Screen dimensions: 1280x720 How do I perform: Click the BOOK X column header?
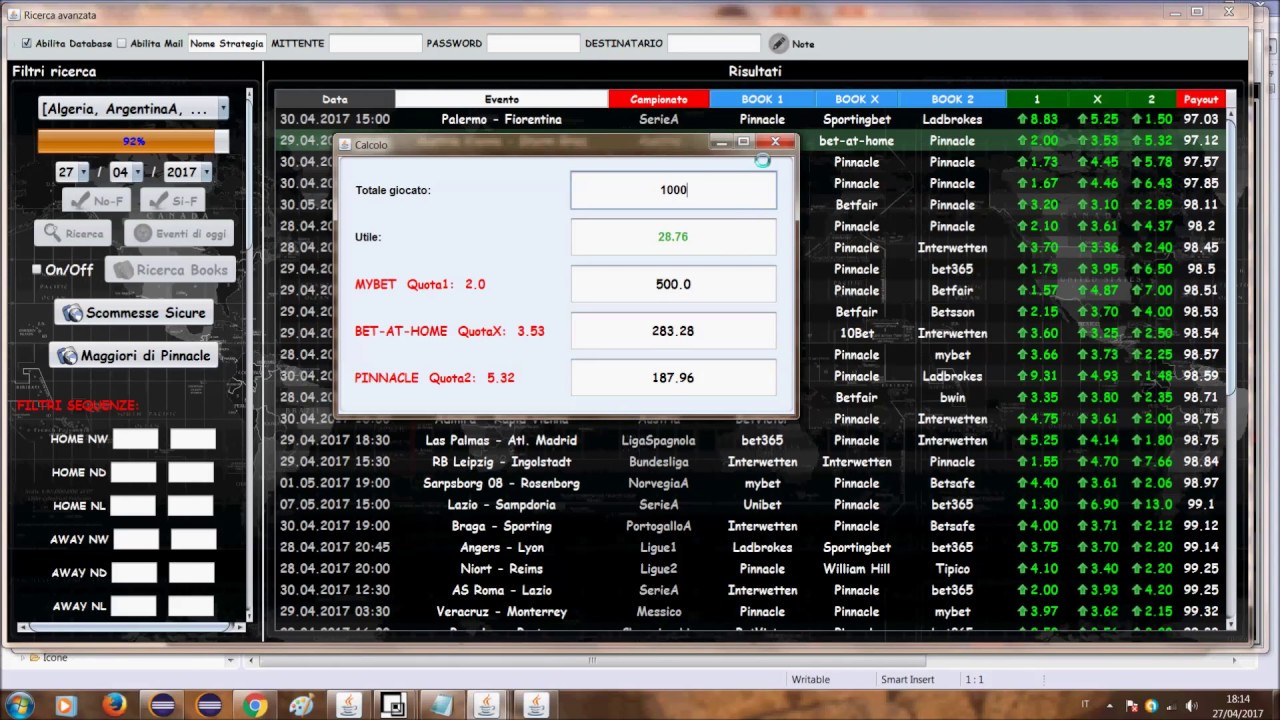pos(857,99)
